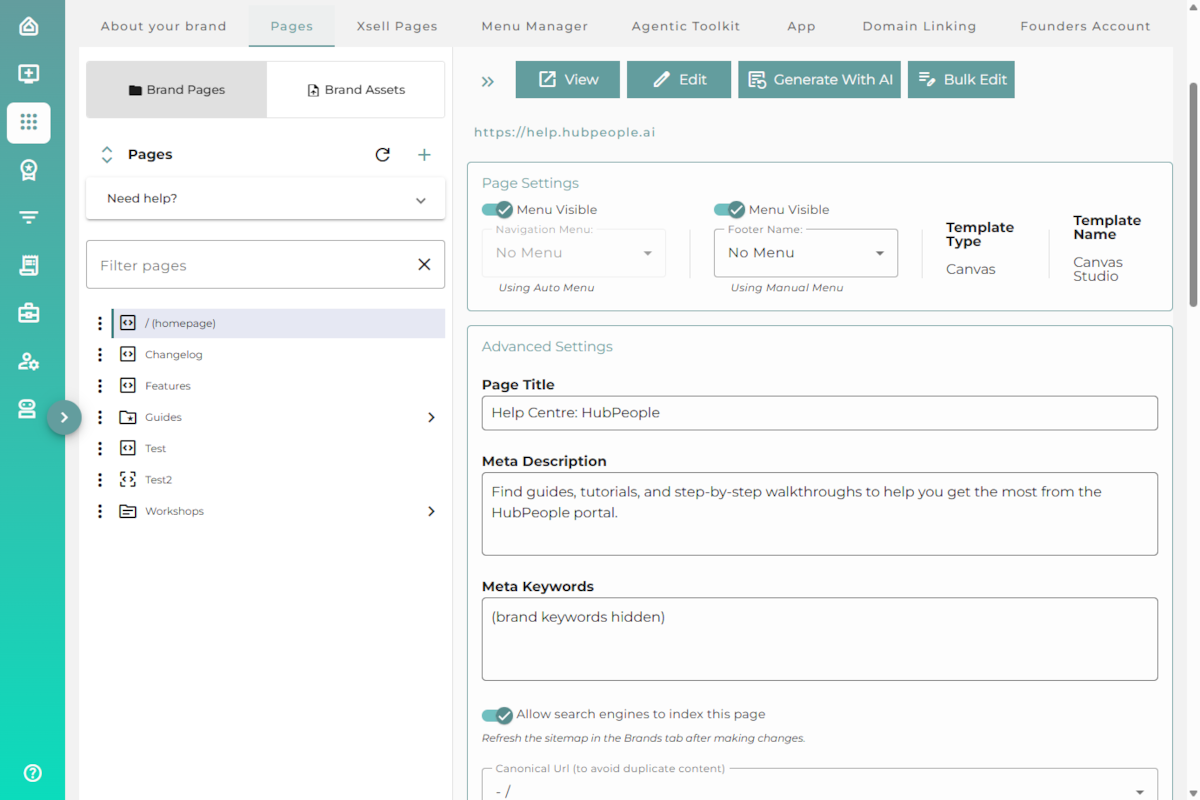Open the Footer Name dropdown
Screen dimensions: 1200x800
[x=806, y=253]
